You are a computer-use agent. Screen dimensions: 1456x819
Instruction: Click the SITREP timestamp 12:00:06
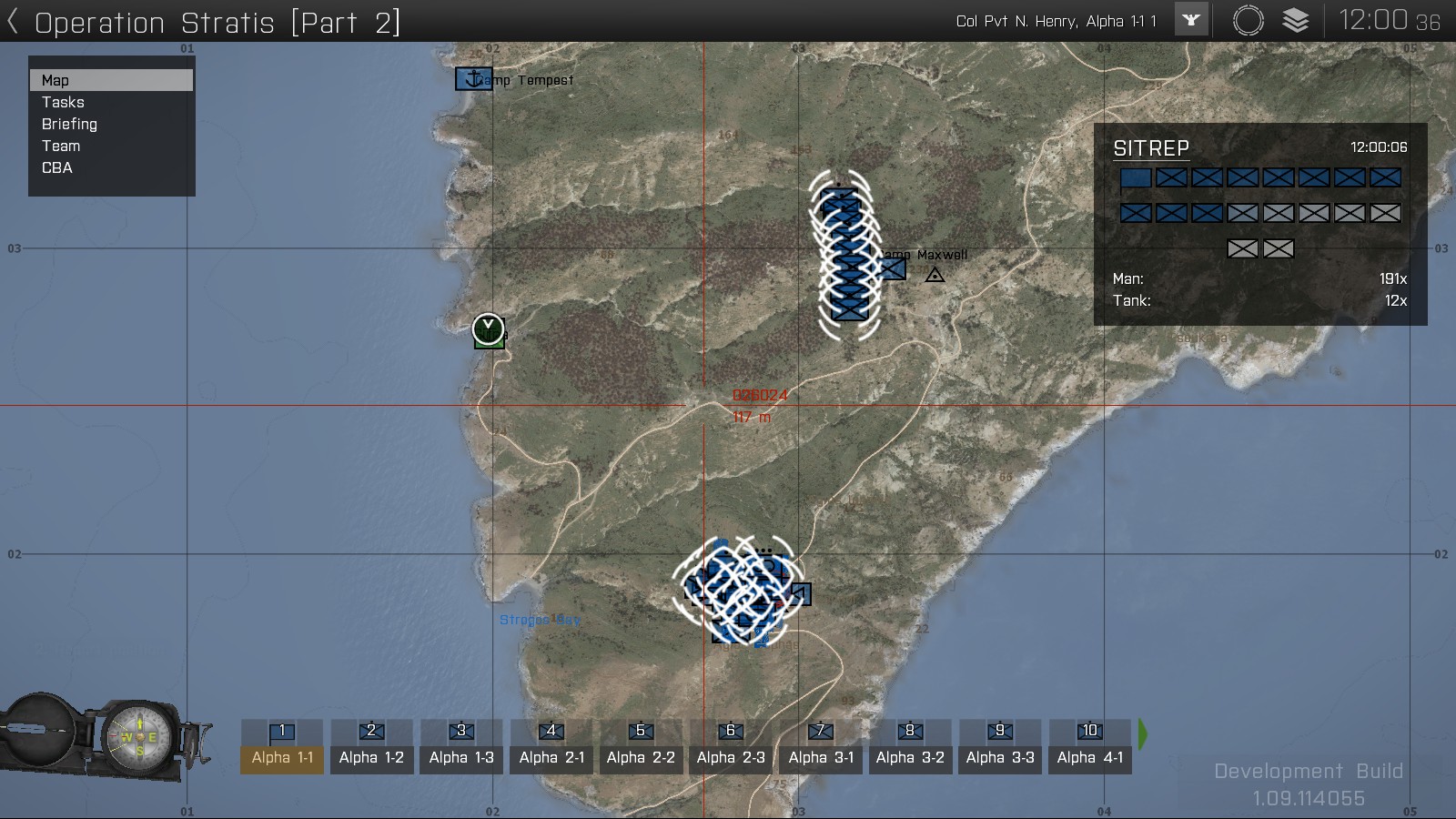1379,147
